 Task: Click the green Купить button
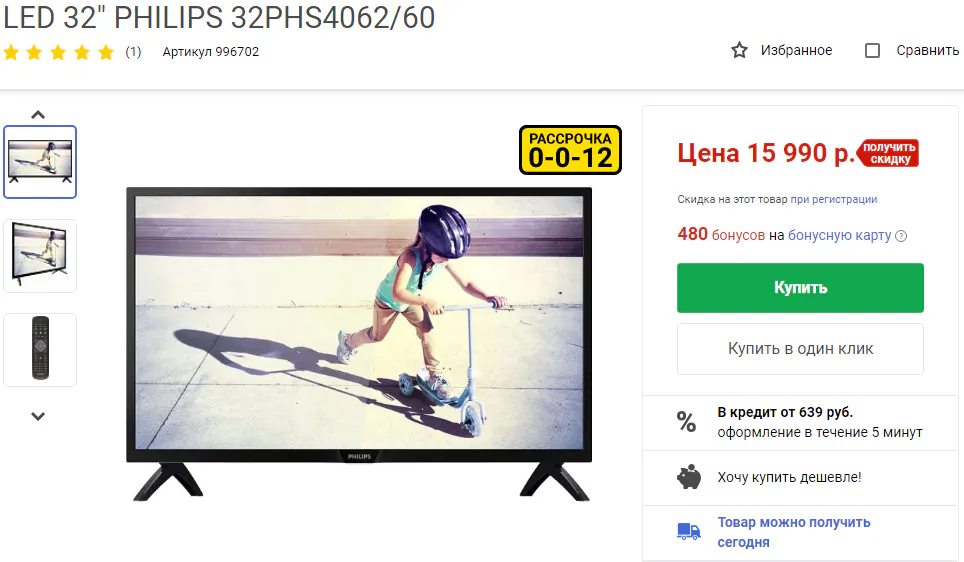(x=800, y=288)
